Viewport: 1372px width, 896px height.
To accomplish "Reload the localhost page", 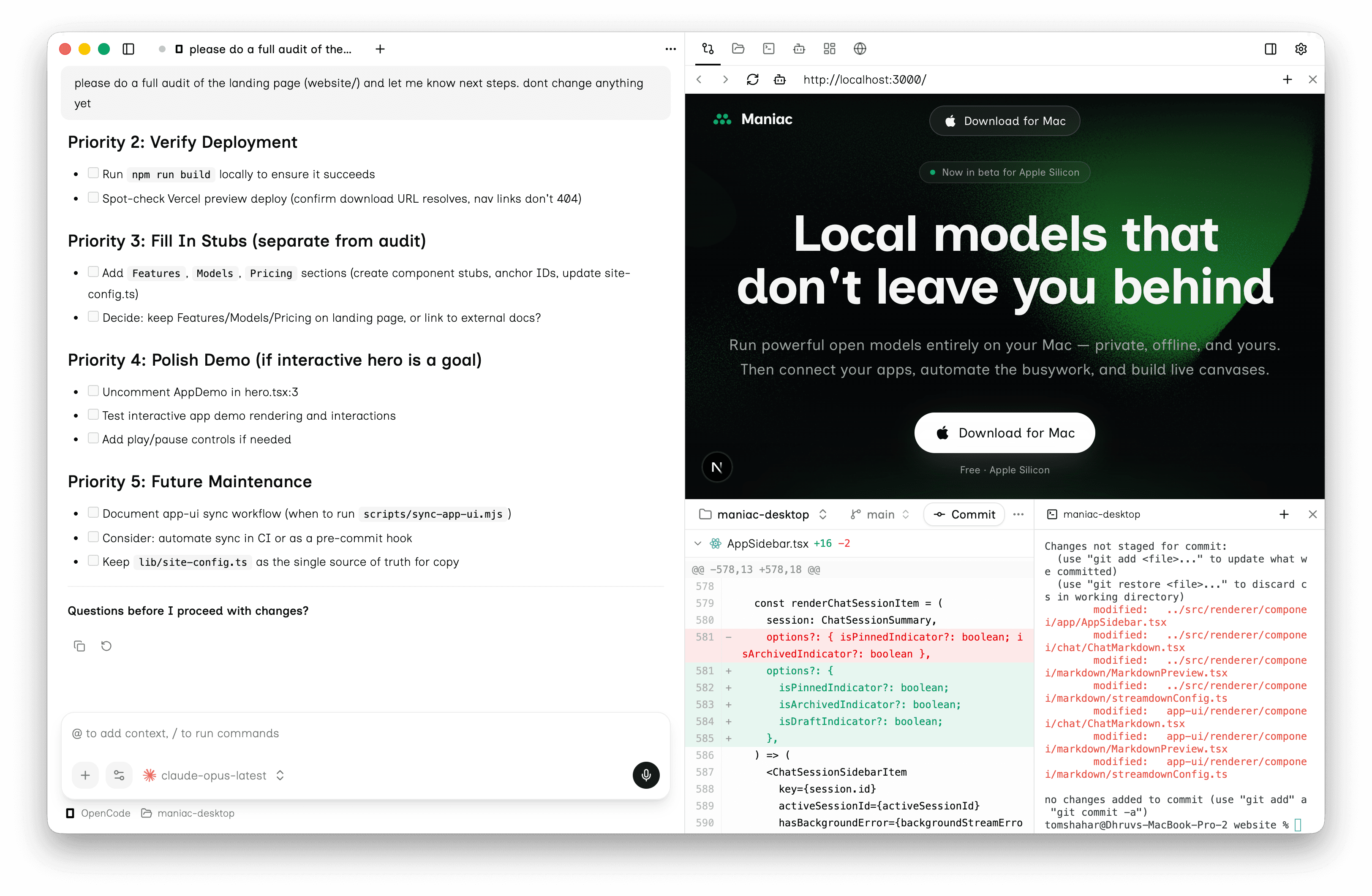I will (752, 79).
